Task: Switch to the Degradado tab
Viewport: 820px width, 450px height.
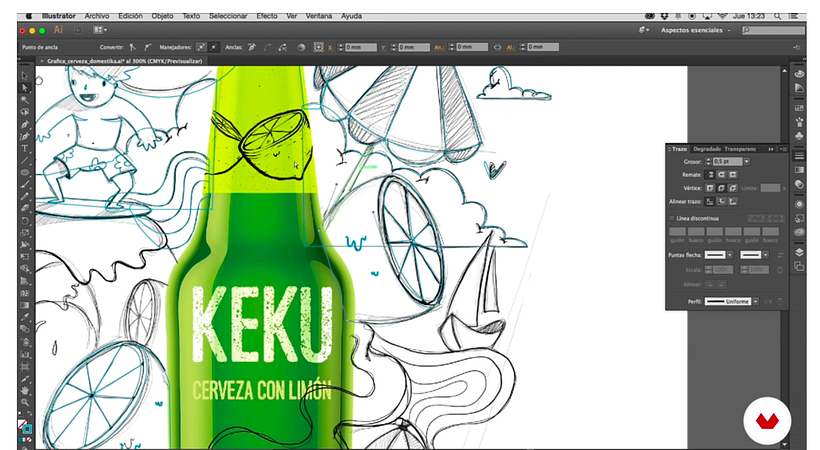Action: coord(707,149)
